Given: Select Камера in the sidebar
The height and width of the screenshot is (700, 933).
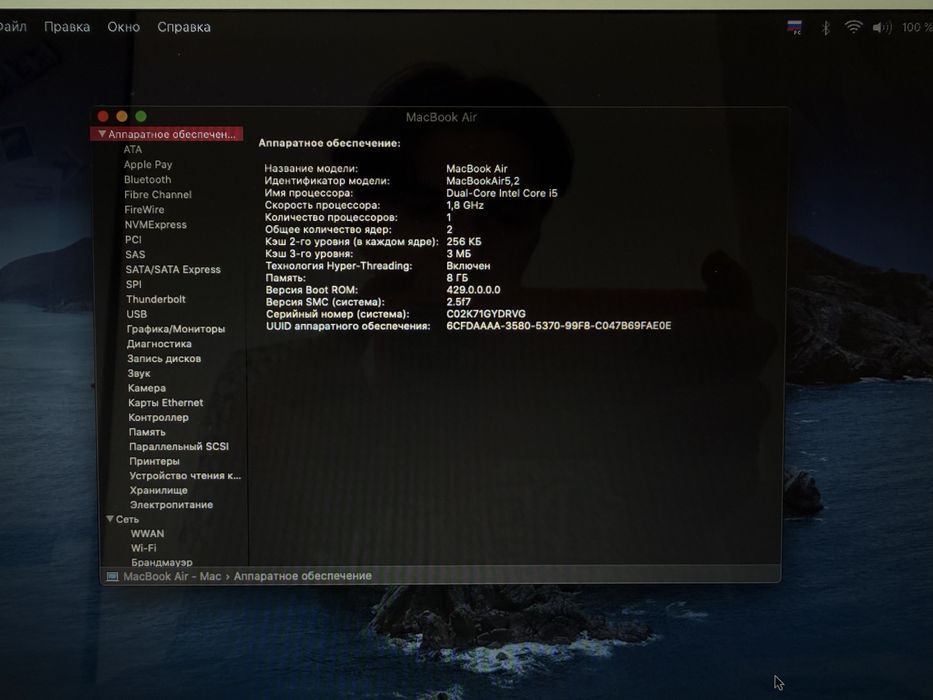Looking at the screenshot, I should pos(146,388).
